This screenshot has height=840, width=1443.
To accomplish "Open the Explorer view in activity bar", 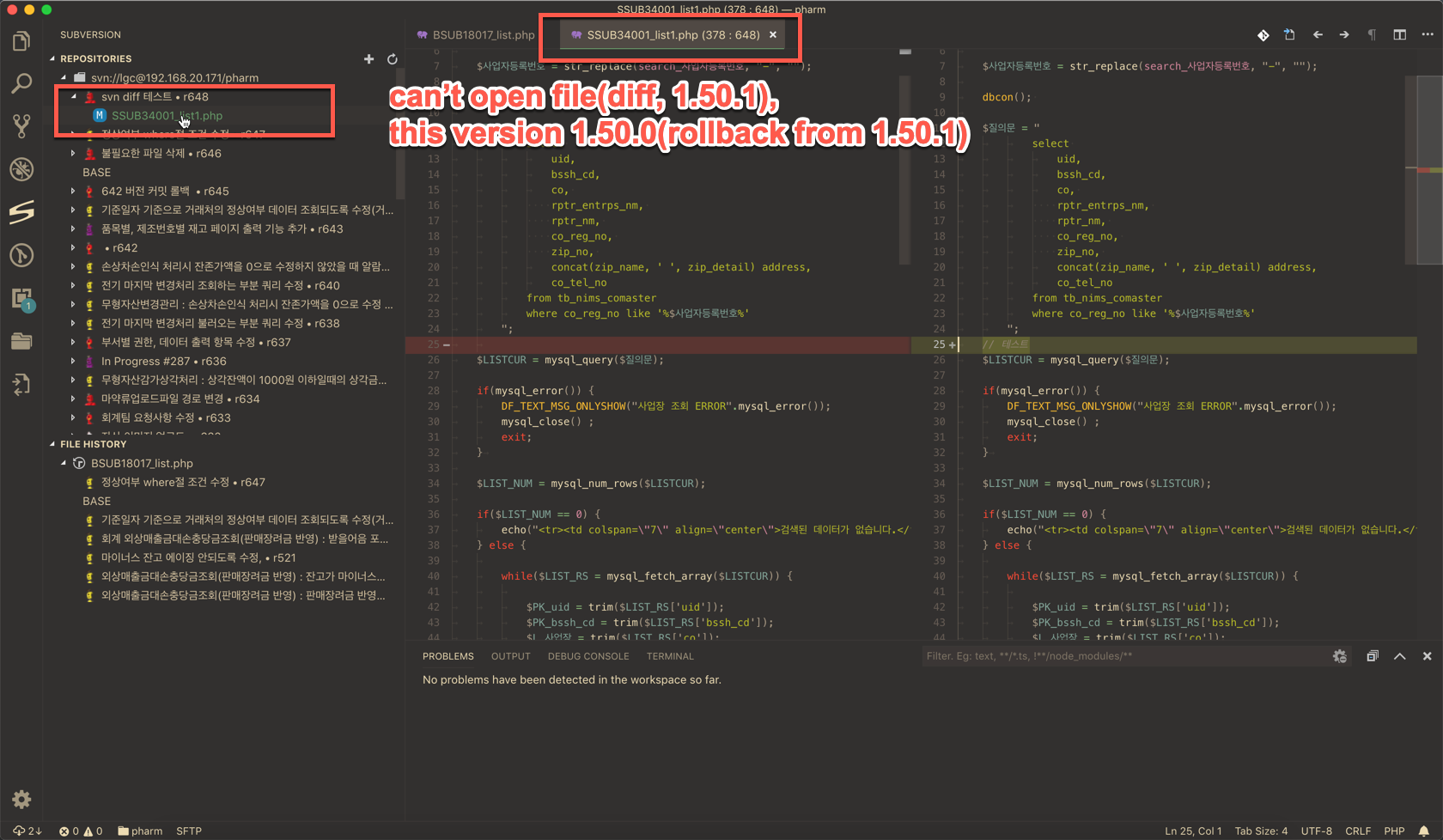I will tap(21, 40).
